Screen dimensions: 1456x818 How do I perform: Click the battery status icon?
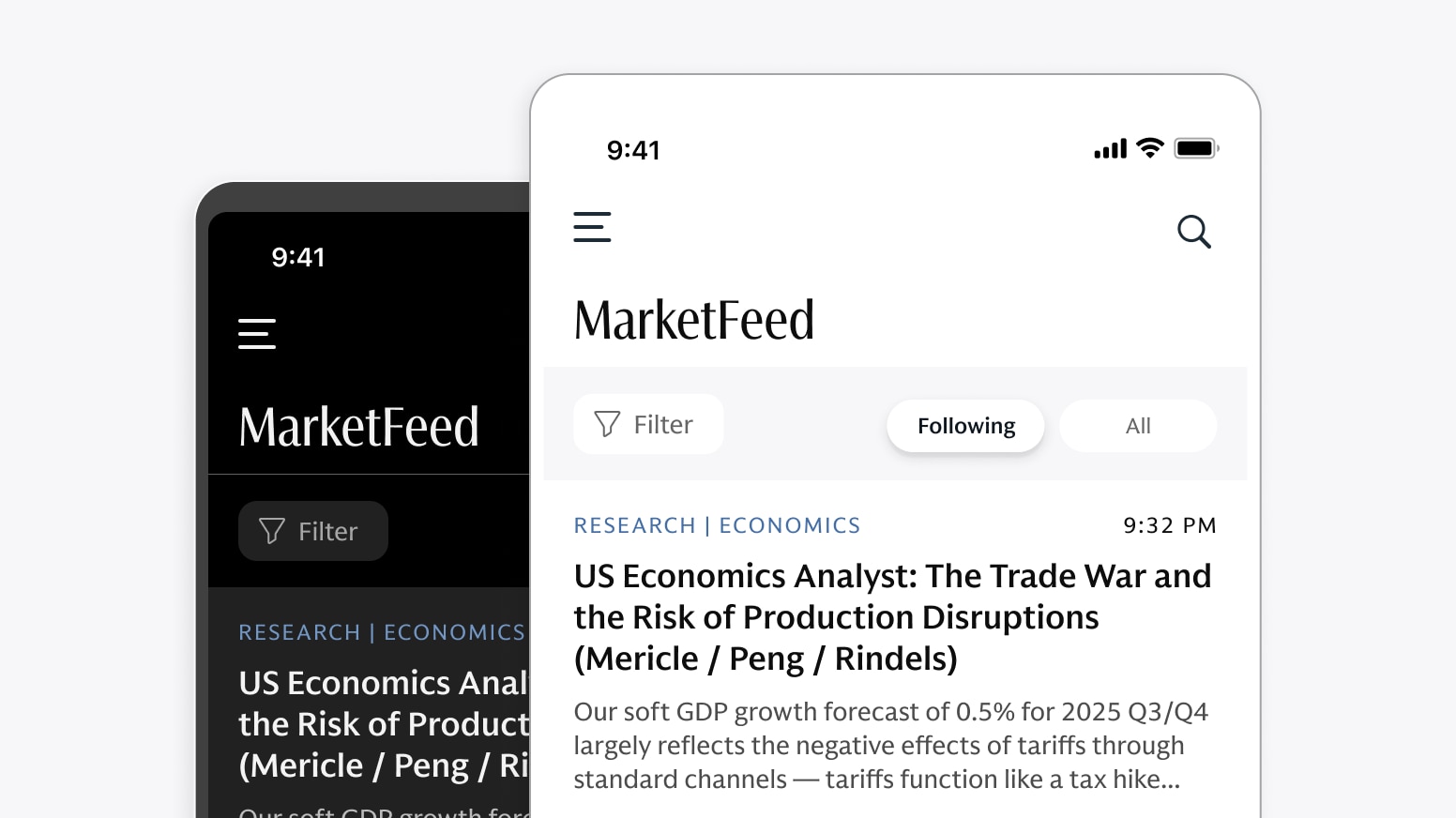[1195, 148]
